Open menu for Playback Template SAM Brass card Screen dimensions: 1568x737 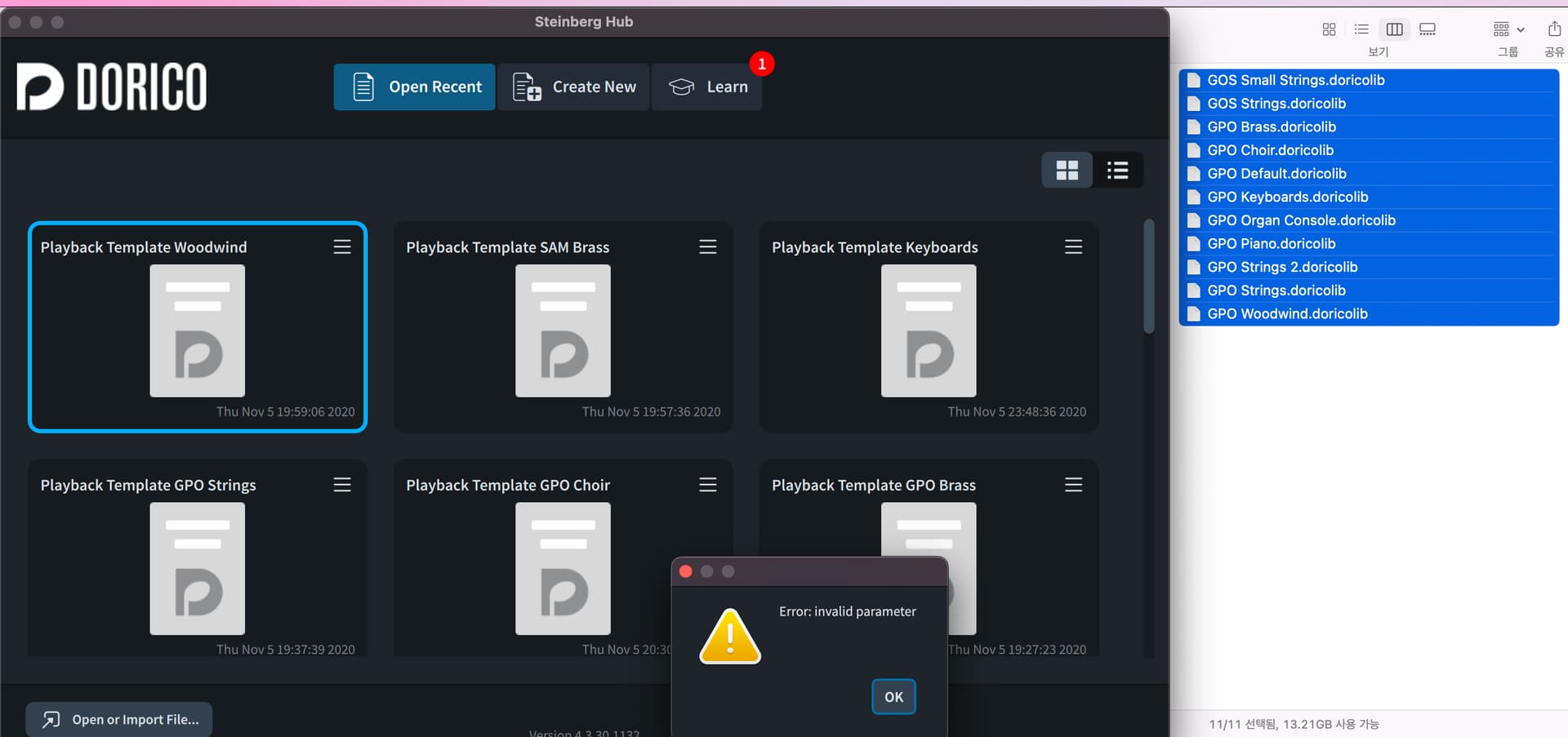pyautogui.click(x=708, y=246)
